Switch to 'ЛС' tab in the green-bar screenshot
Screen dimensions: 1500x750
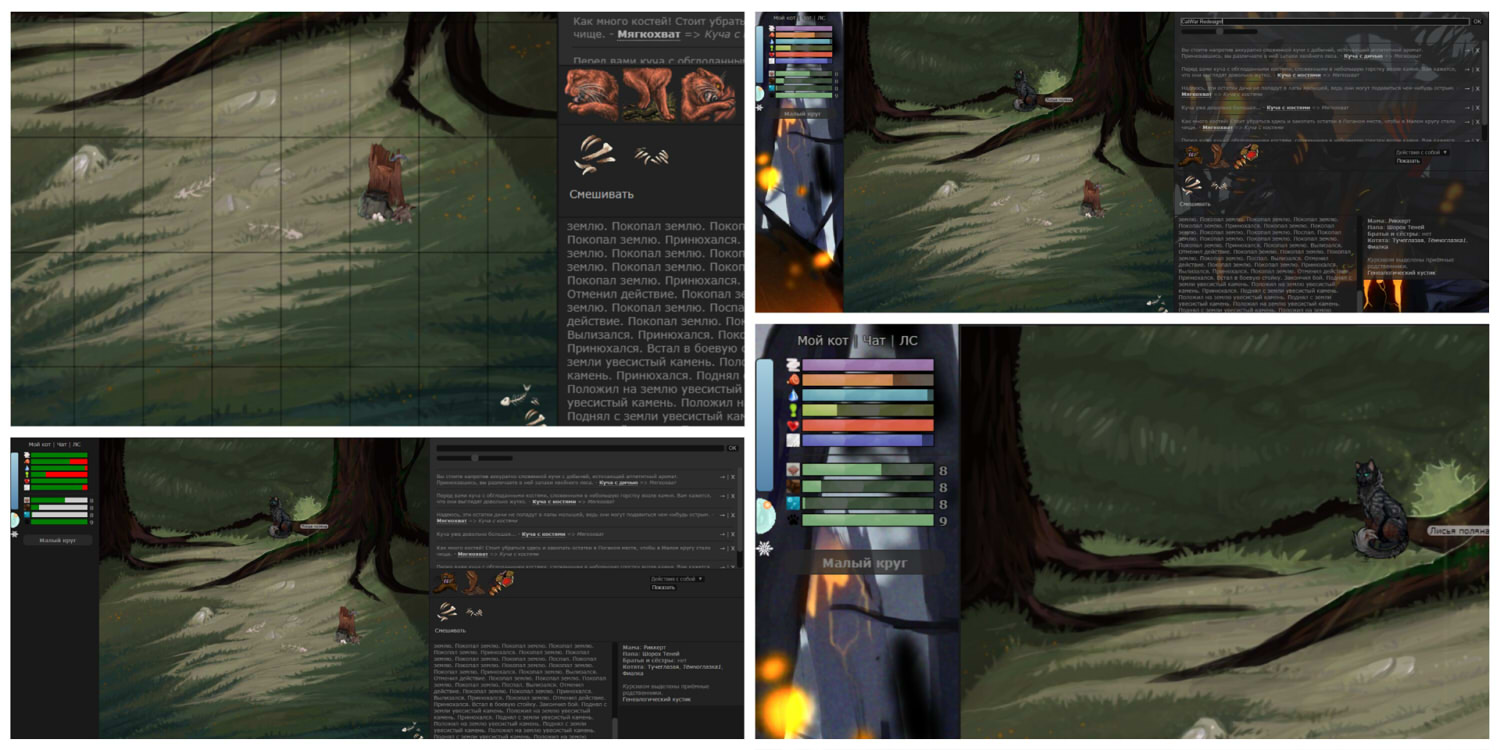(76, 445)
